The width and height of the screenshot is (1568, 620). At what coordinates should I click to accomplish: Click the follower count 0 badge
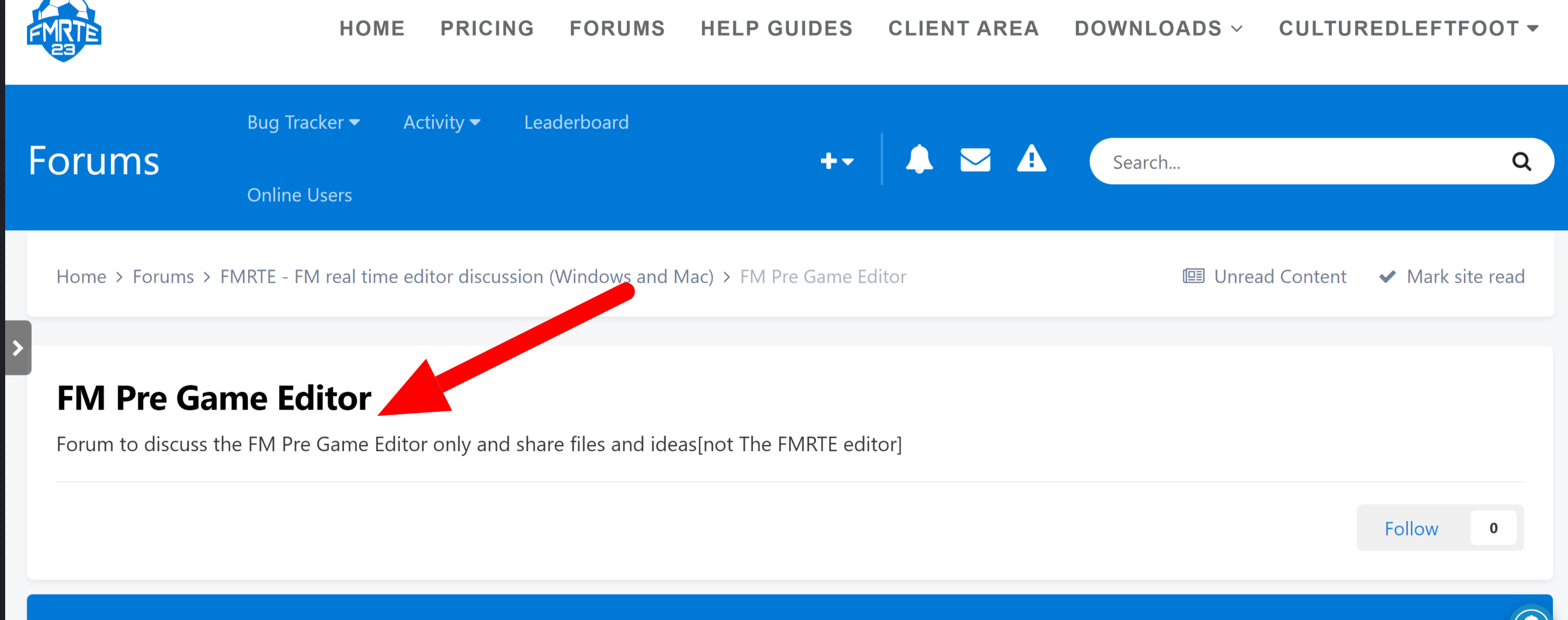[x=1493, y=528]
